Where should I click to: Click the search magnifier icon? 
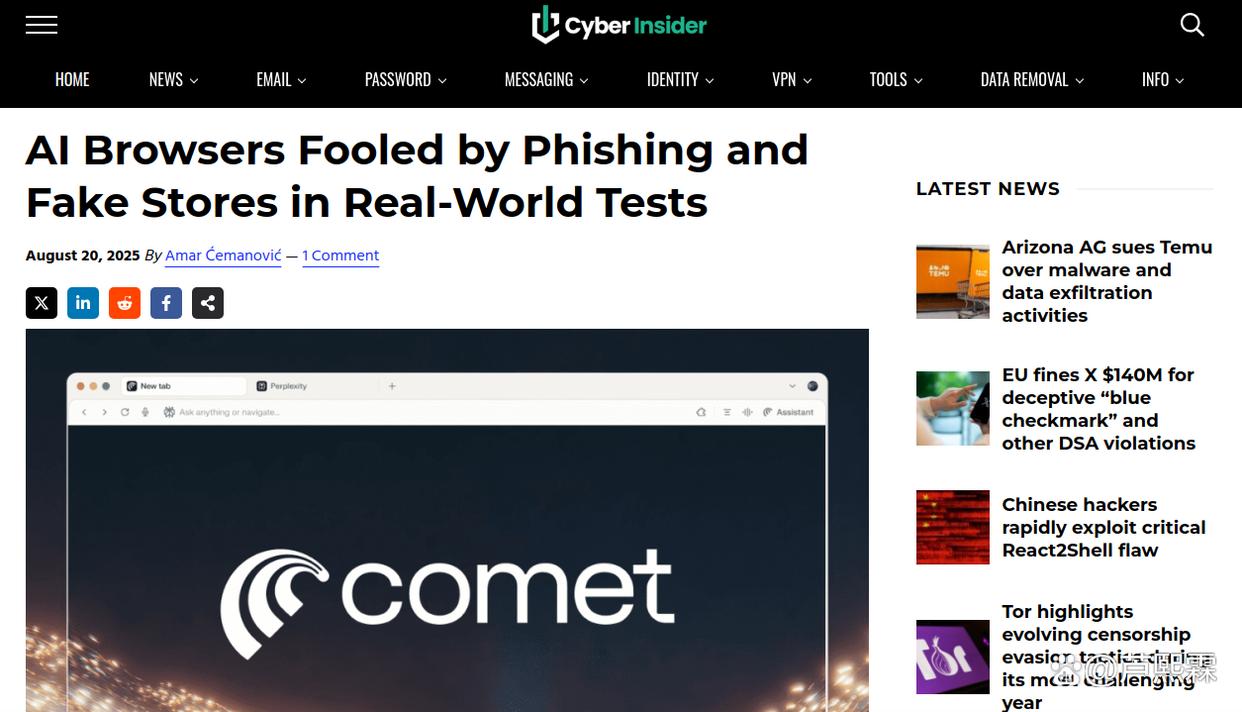pyautogui.click(x=1192, y=25)
